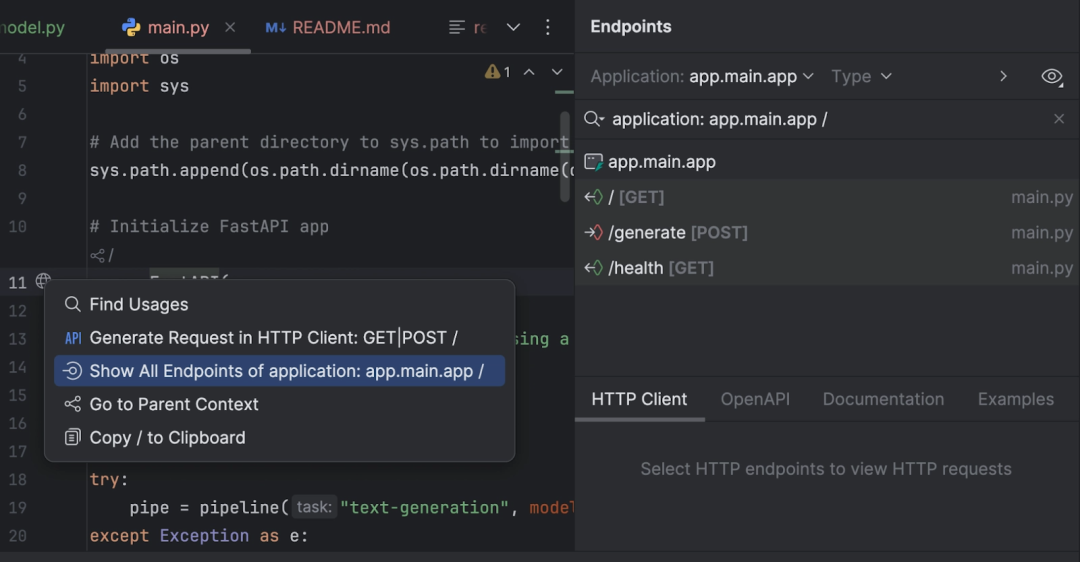Expand more filters chevron in Endpoints toolbar
Image resolution: width=1080 pixels, height=562 pixels.
(x=1004, y=76)
